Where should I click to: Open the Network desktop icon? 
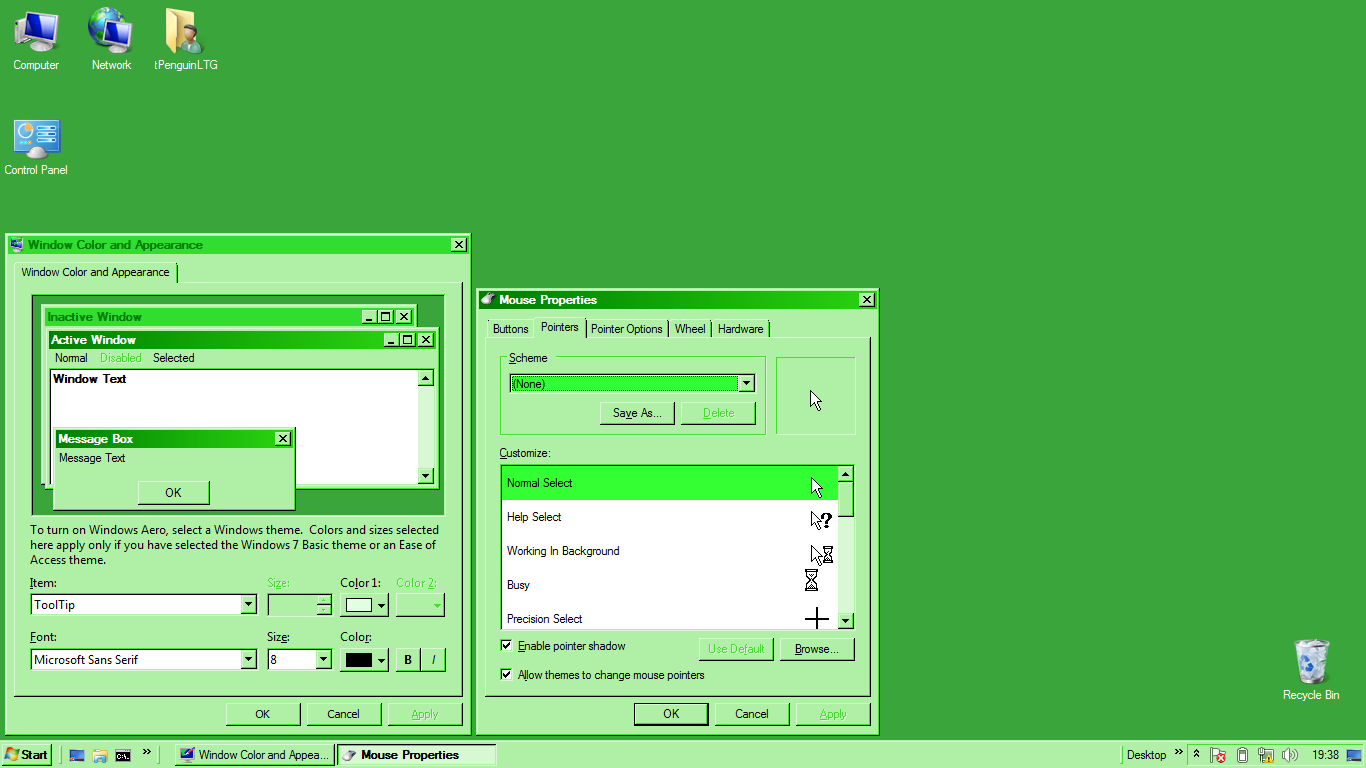111,40
